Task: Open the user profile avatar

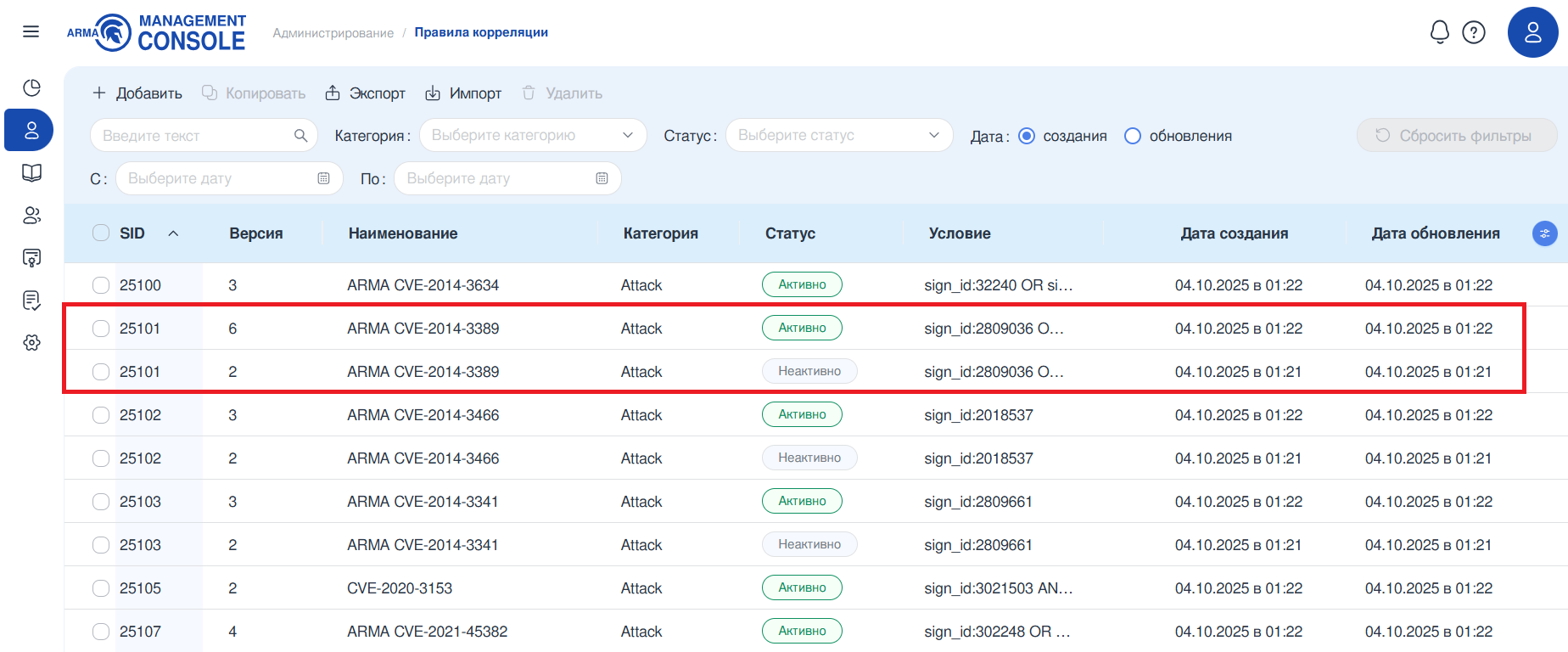Action: click(1532, 32)
